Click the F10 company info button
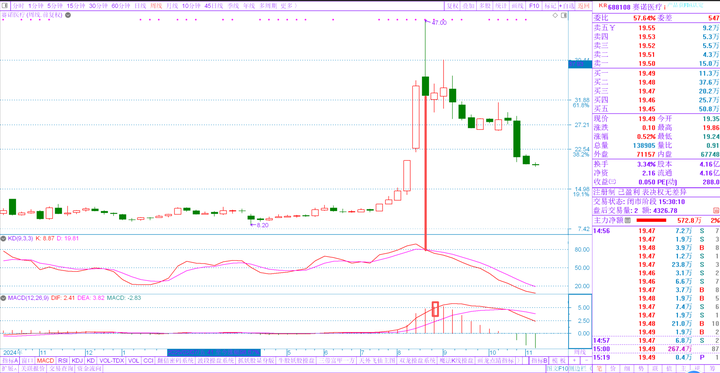 pos(534,6)
